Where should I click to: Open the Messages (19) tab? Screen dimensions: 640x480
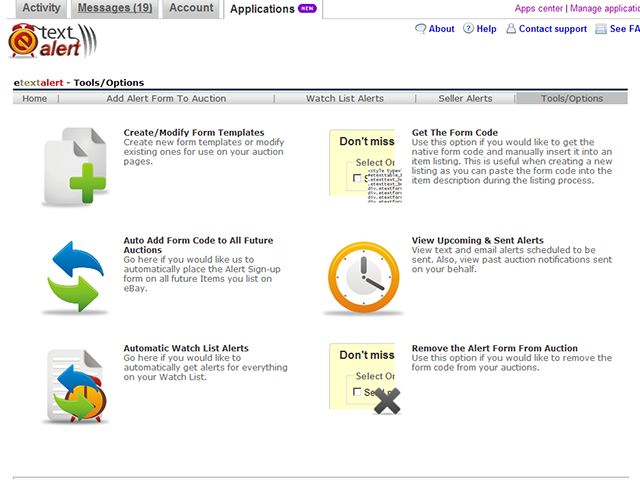(x=115, y=8)
